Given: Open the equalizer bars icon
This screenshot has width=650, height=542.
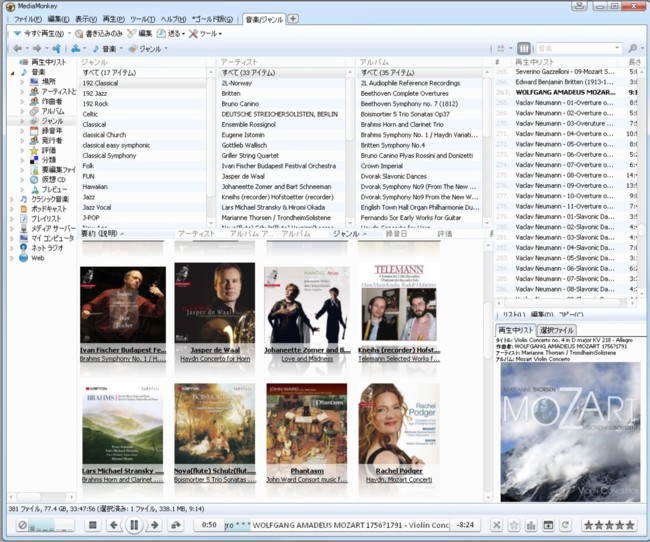Looking at the screenshot, I should [x=531, y=525].
